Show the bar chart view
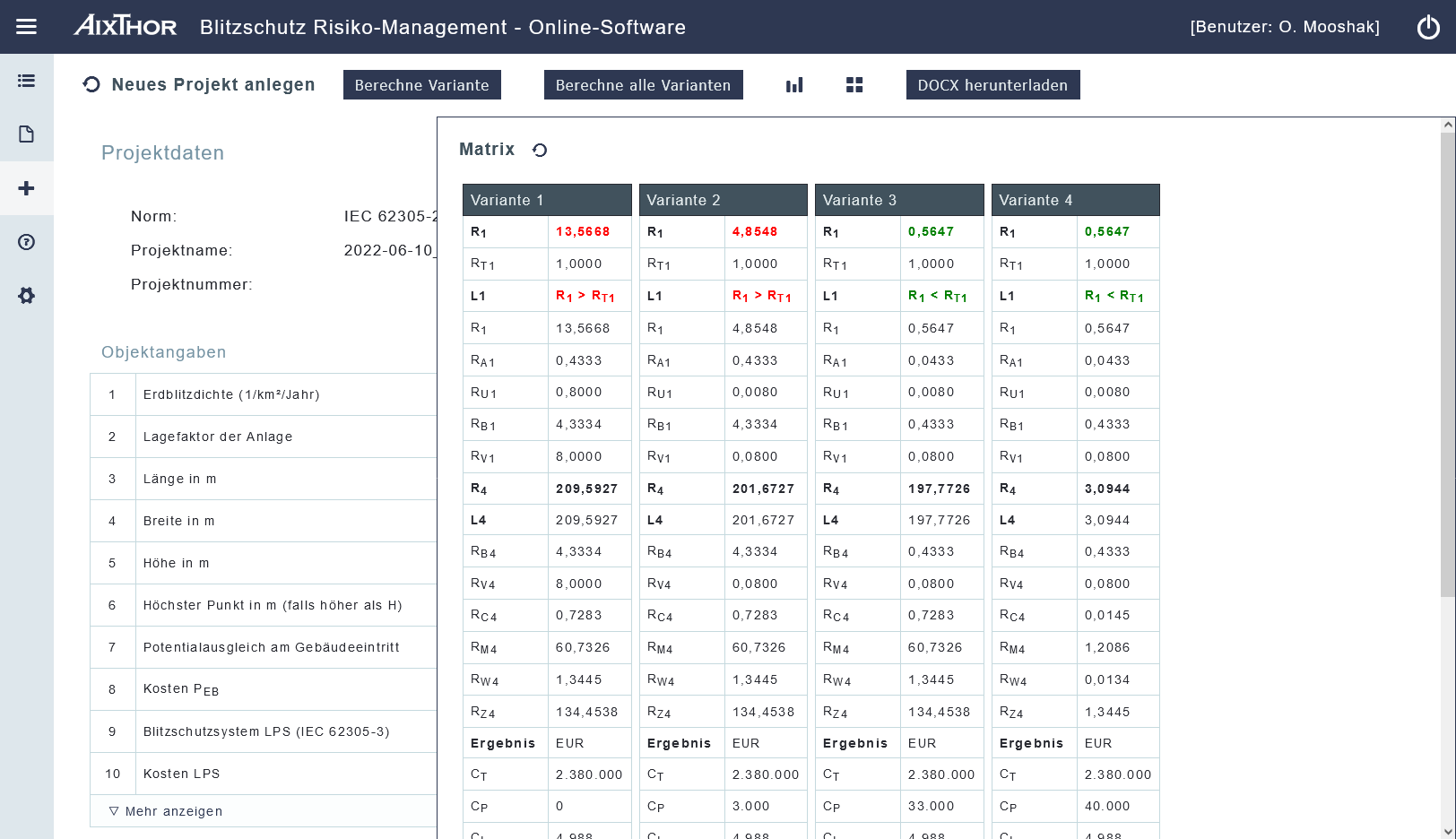1456x839 pixels. pyautogui.click(x=794, y=85)
